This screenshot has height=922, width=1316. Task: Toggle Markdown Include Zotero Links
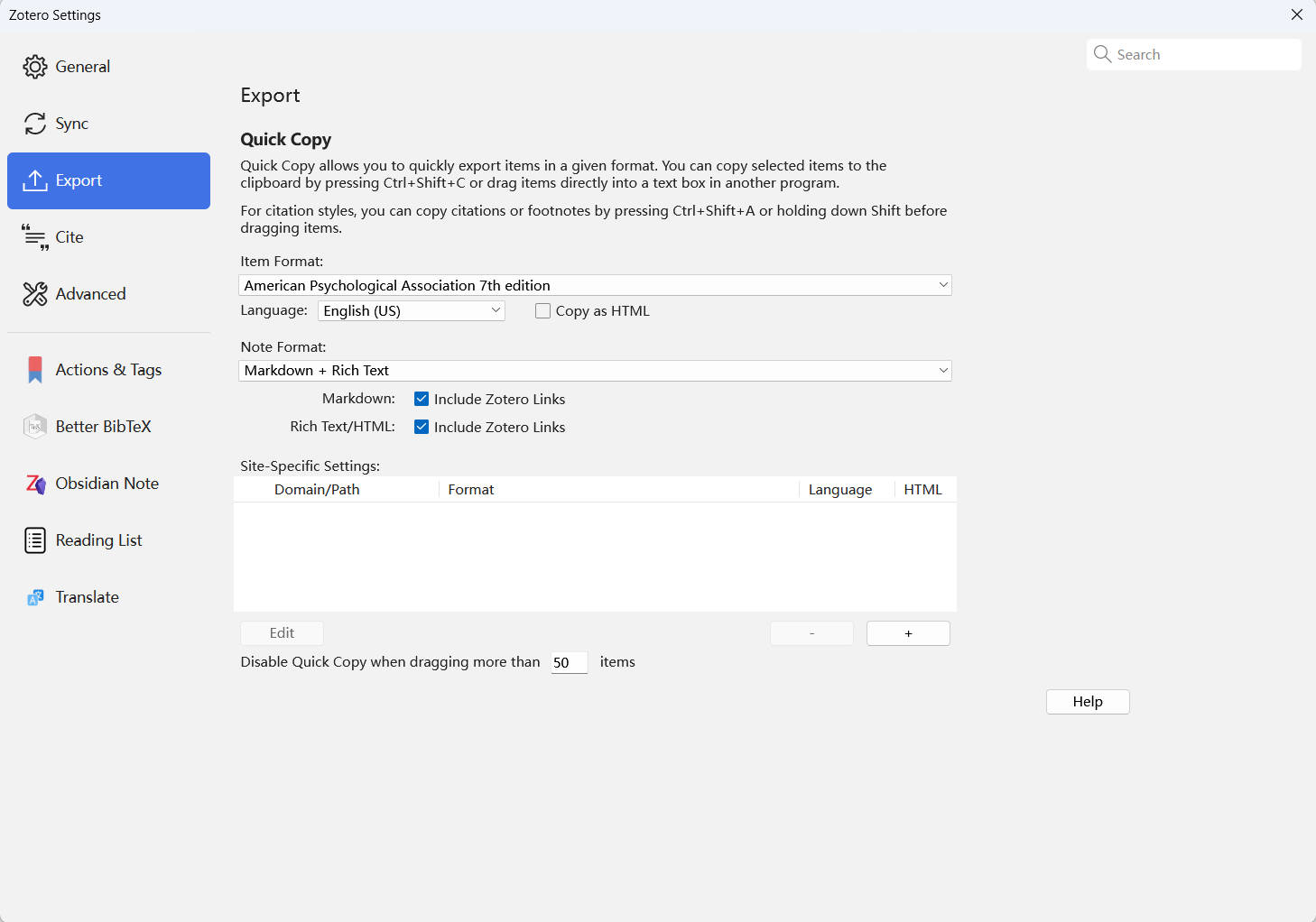(x=422, y=399)
